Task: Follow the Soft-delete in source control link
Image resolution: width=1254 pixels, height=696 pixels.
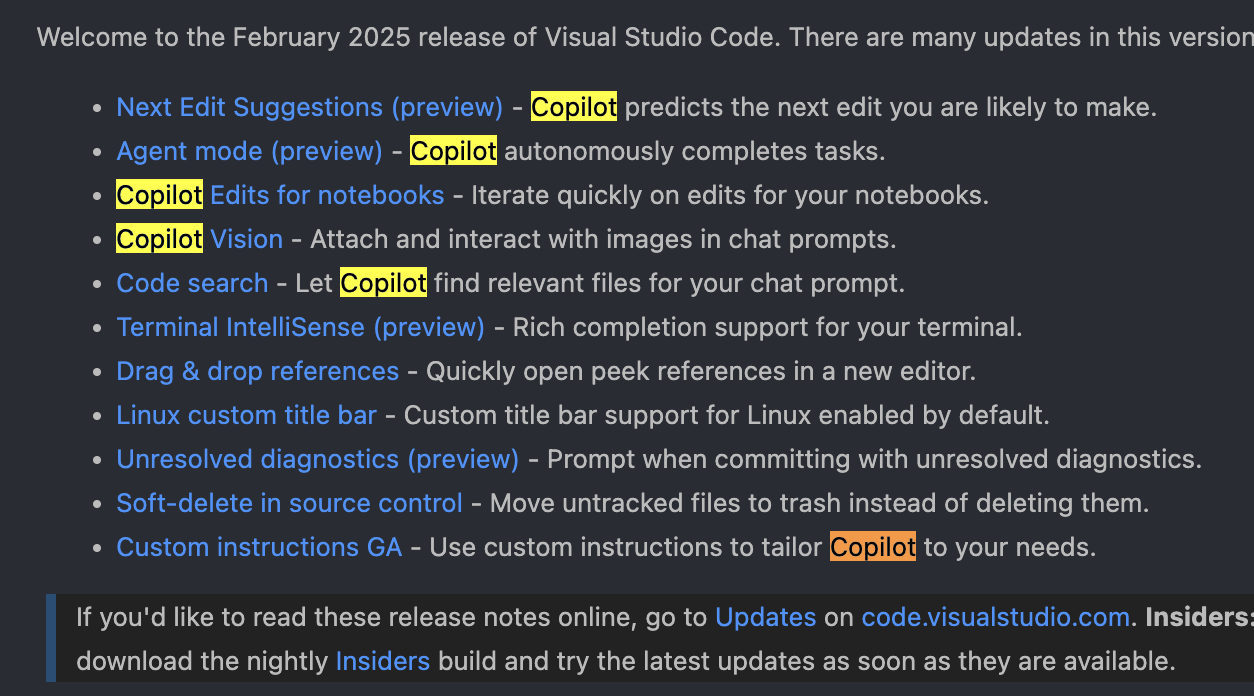Action: click(x=290, y=503)
